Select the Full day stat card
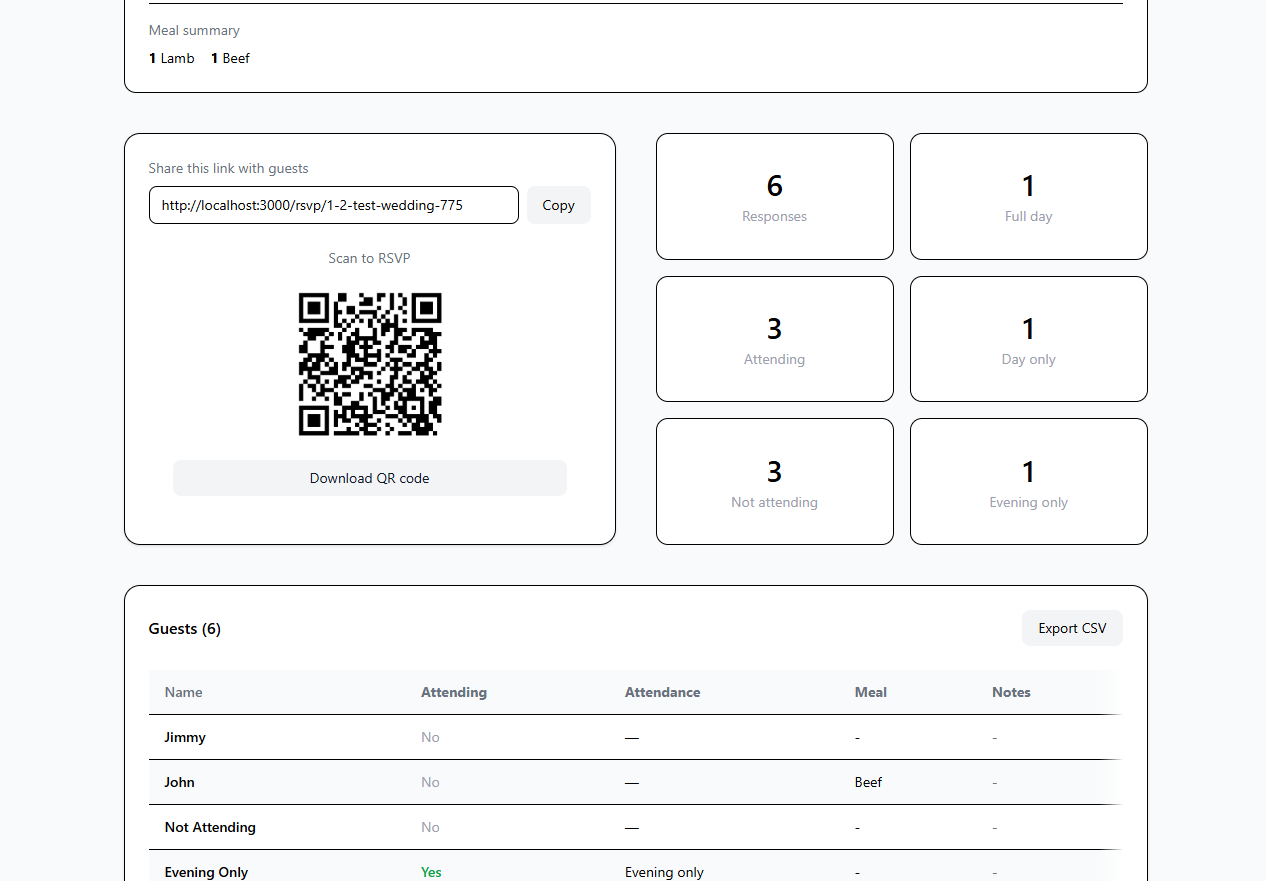Image resolution: width=1266 pixels, height=881 pixels. (1028, 196)
